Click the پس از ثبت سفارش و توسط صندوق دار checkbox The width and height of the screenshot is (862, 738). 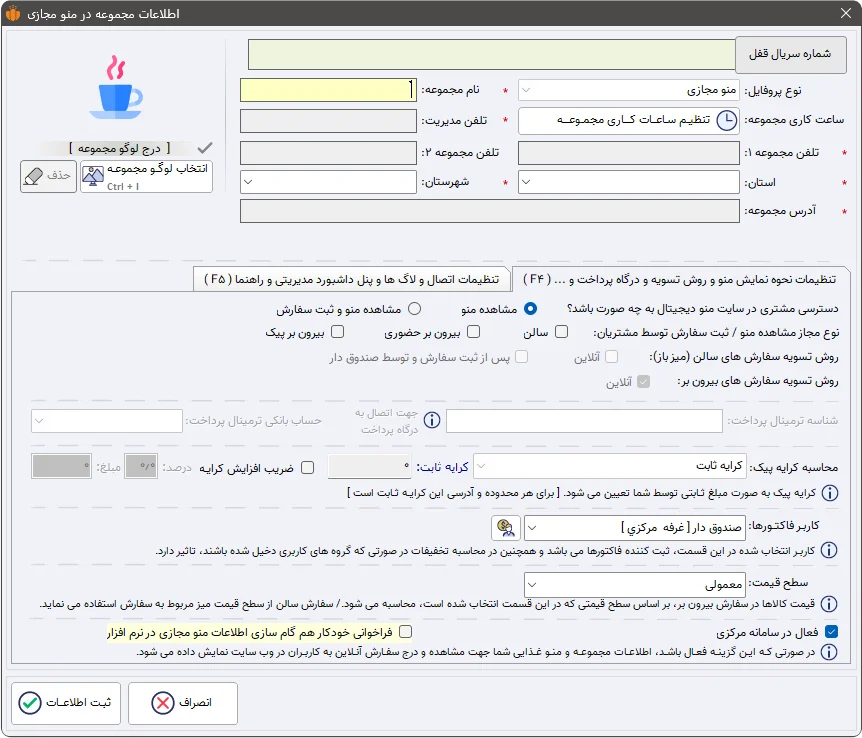[x=522, y=356]
